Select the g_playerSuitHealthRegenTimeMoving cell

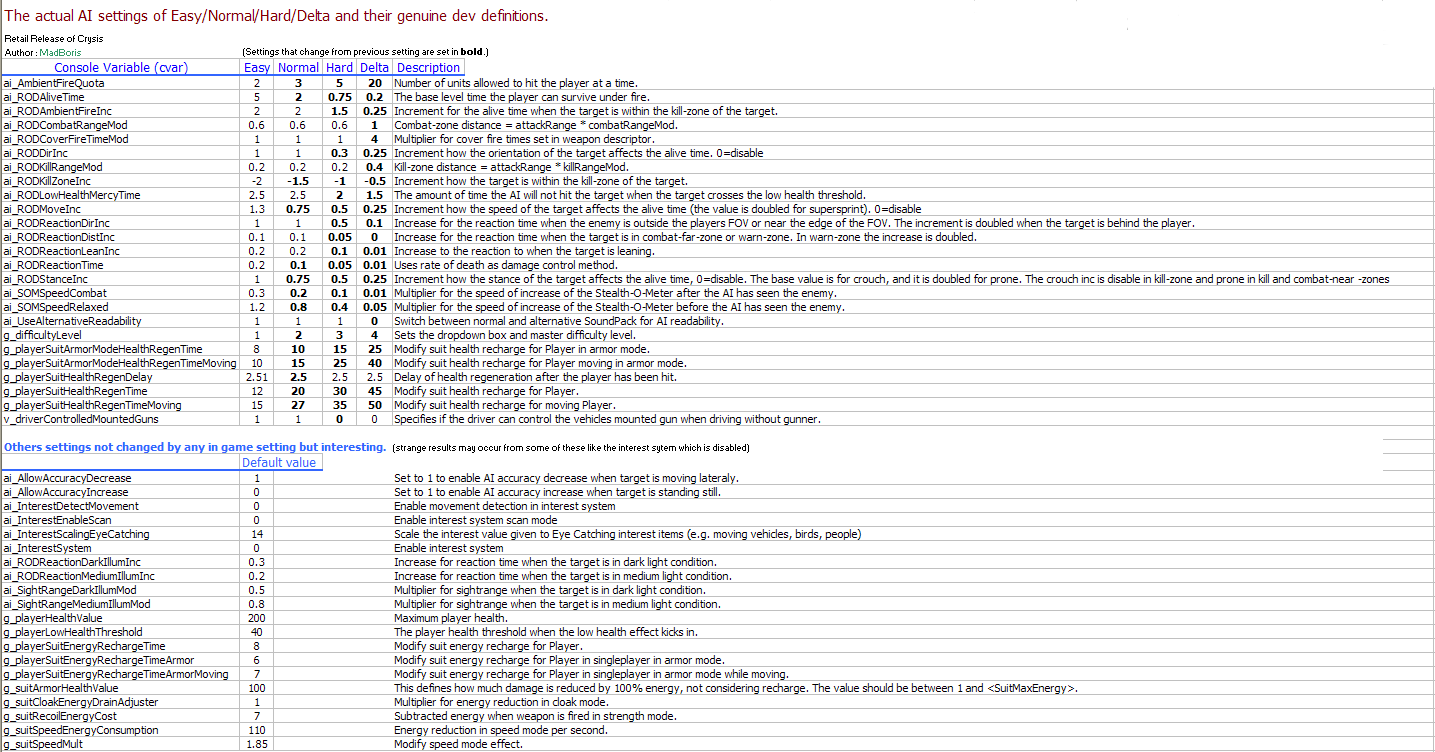pos(121,405)
